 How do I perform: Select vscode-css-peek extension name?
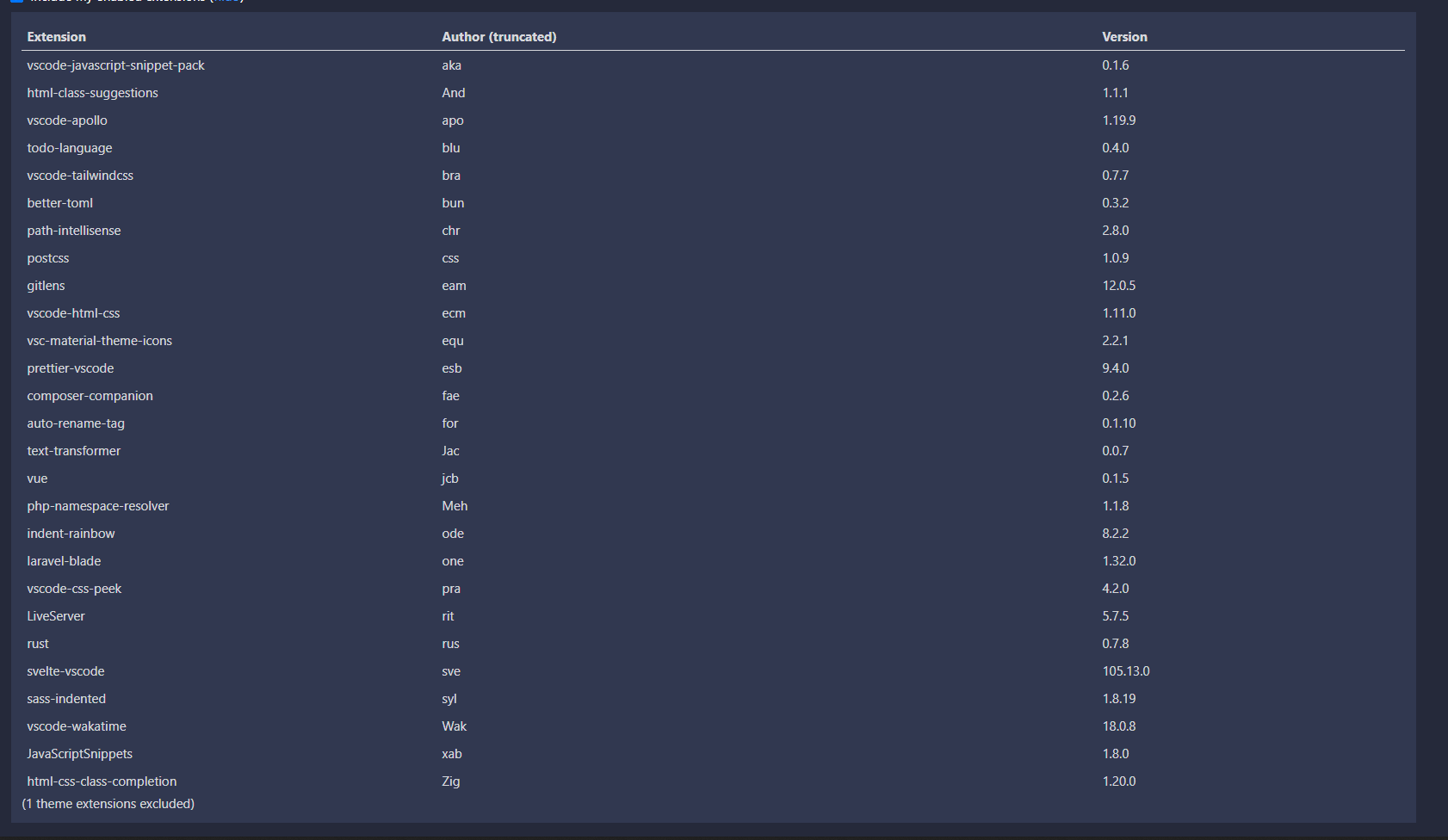(74, 589)
